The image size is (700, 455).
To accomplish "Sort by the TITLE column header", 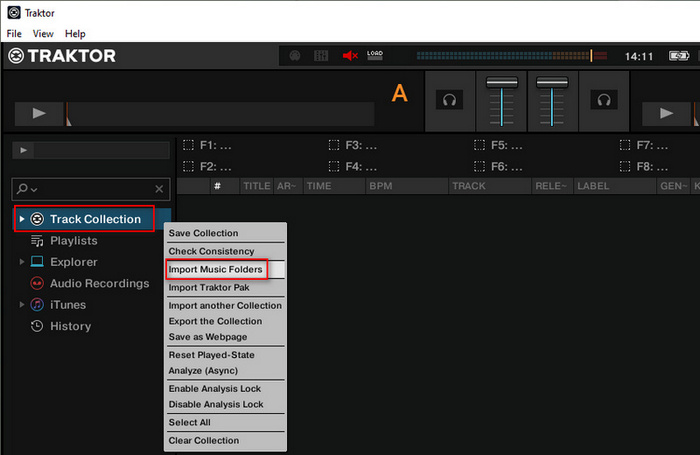I will tap(256, 186).
